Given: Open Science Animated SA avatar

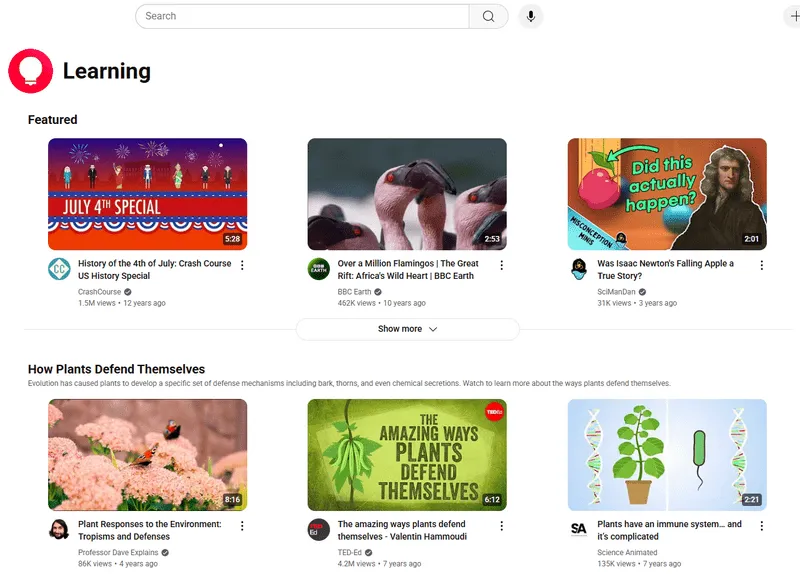Looking at the screenshot, I should click(x=579, y=530).
